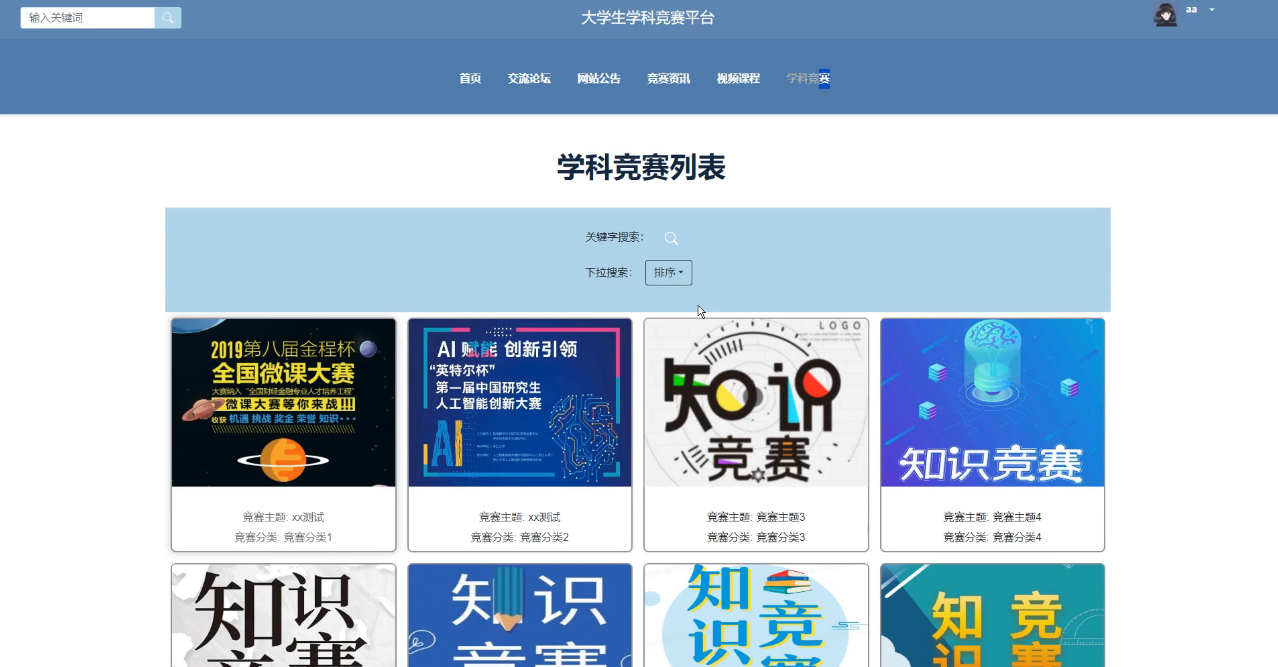Open the 竞赛主题4 blue card image

point(992,403)
